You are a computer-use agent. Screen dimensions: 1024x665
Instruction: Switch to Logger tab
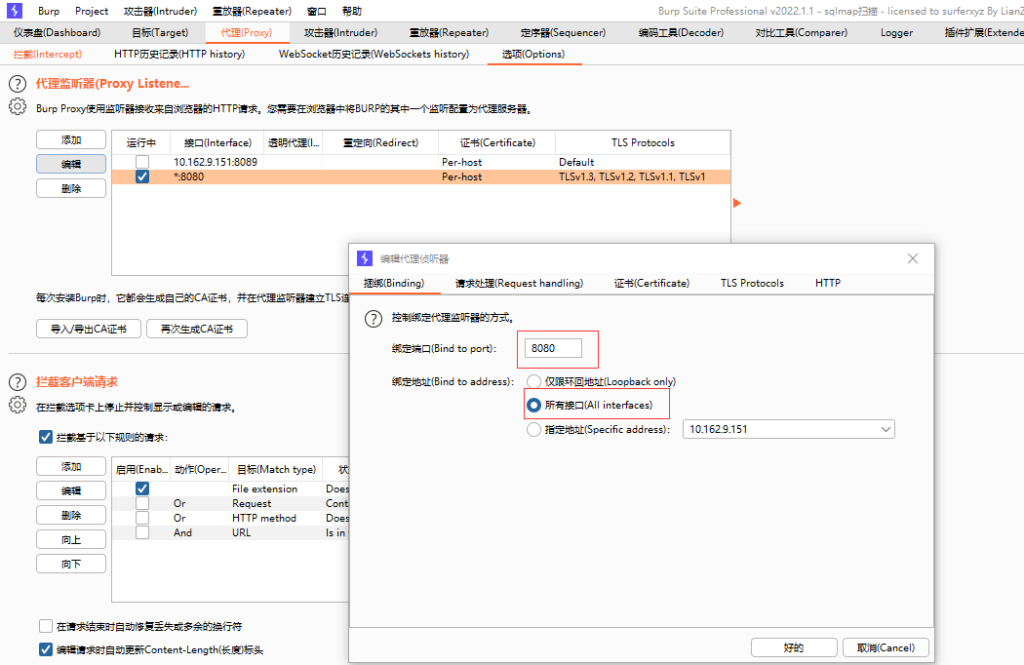tap(897, 33)
